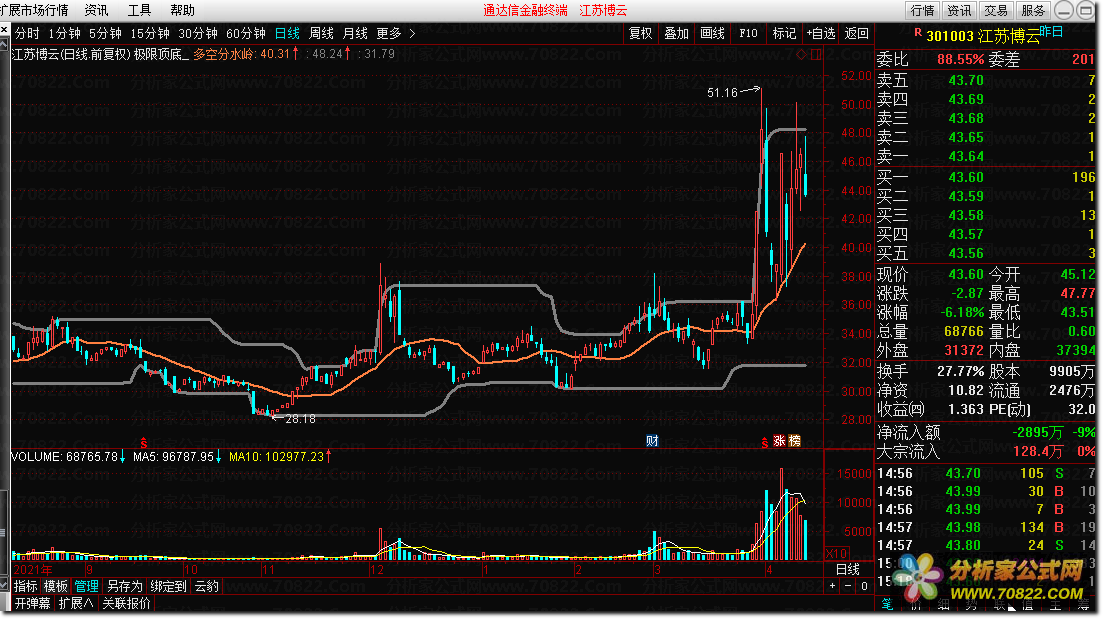Select the 笔 tick details tab

pyautogui.click(x=887, y=604)
